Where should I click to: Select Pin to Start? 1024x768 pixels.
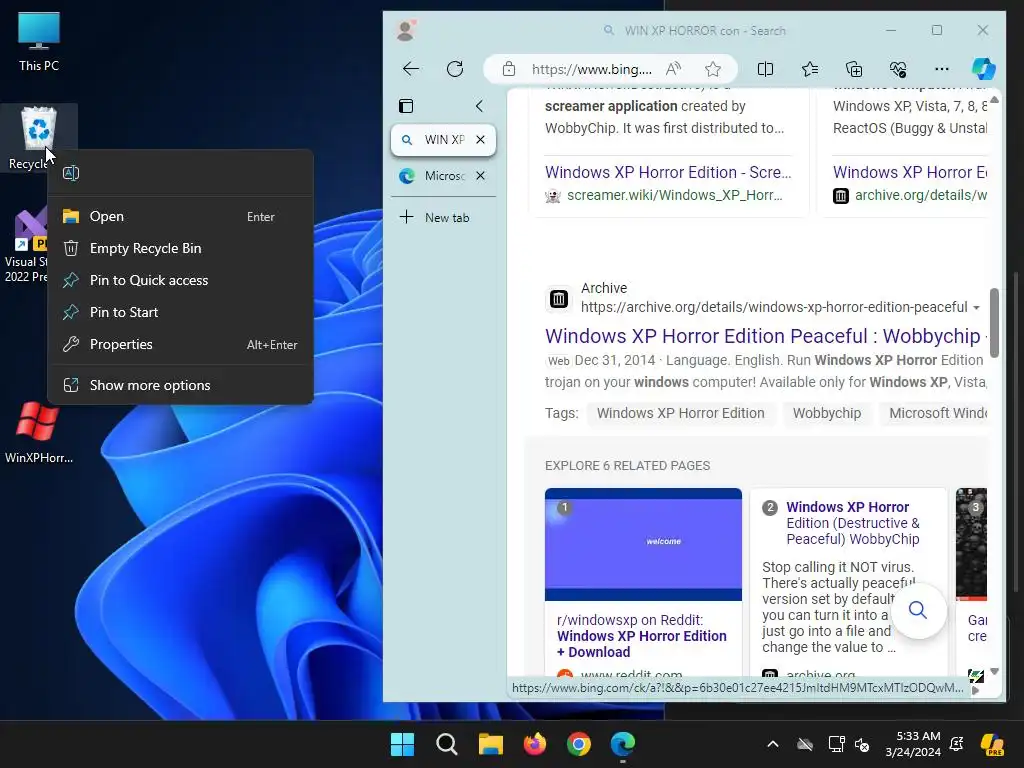tap(180, 312)
